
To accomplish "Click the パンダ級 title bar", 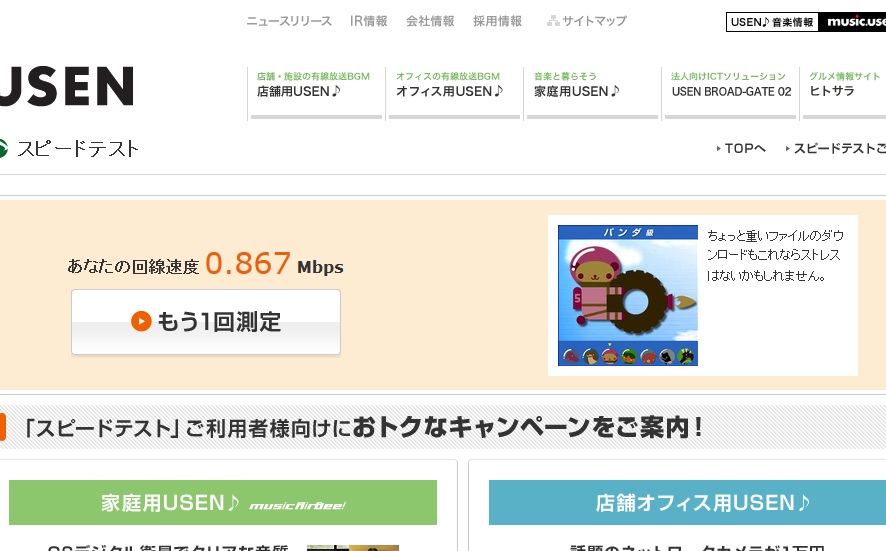I will [x=628, y=232].
